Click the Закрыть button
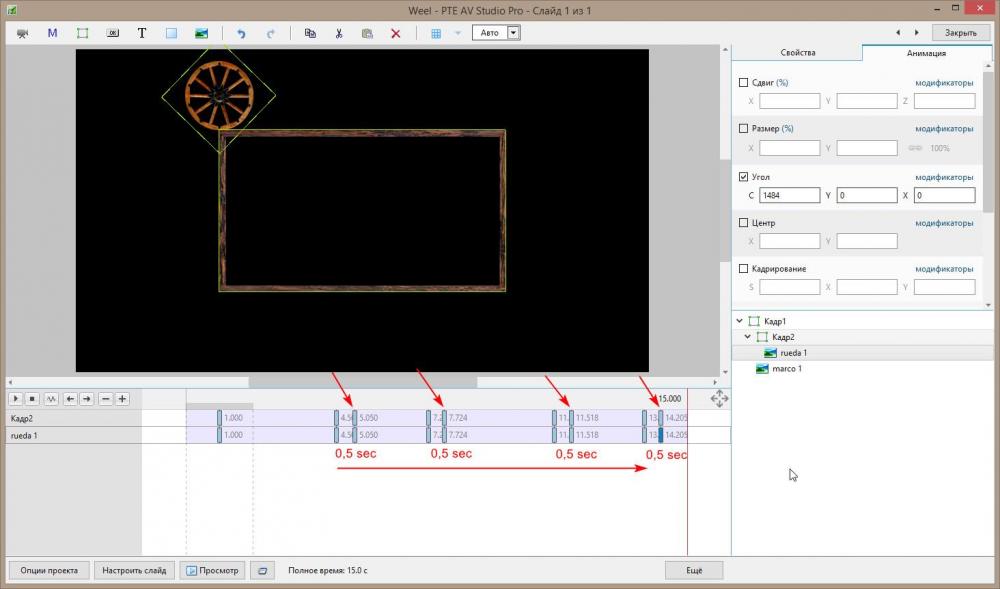Image resolution: width=1000 pixels, height=589 pixels. tap(960, 33)
